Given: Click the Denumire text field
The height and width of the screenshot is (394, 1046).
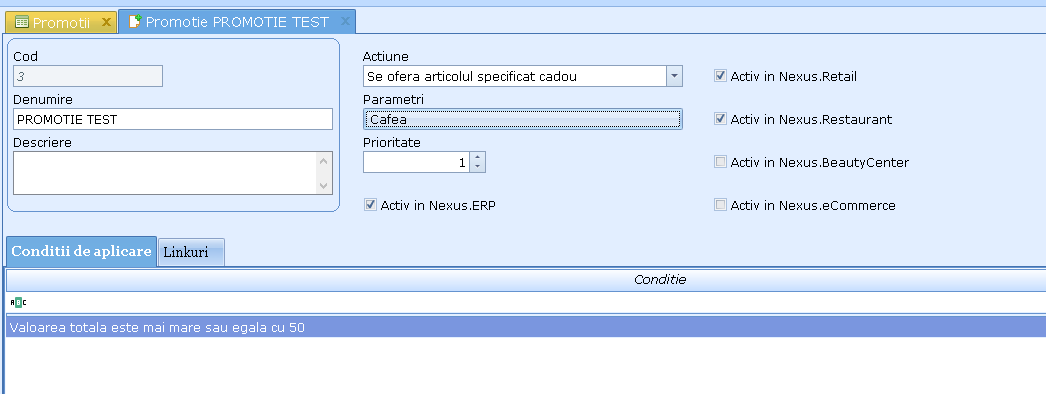Looking at the screenshot, I should click(x=173, y=119).
